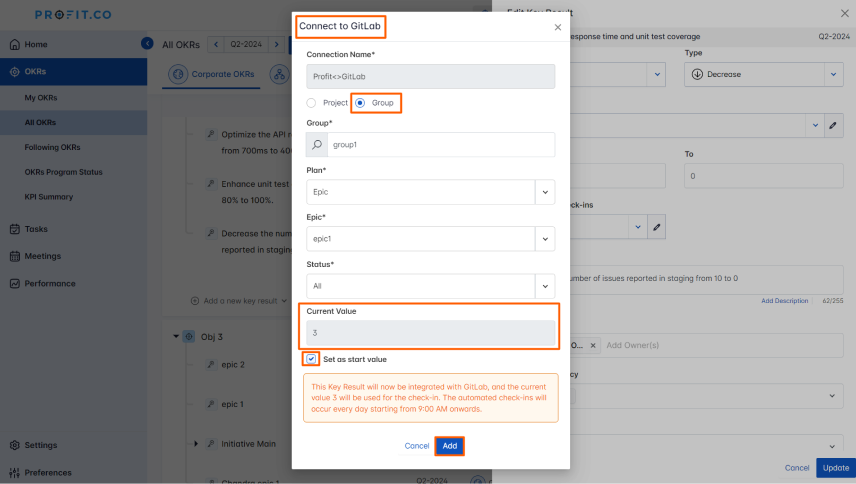The image size is (856, 484).
Task: Click the Obj 3 objective icon
Action: tap(189, 337)
